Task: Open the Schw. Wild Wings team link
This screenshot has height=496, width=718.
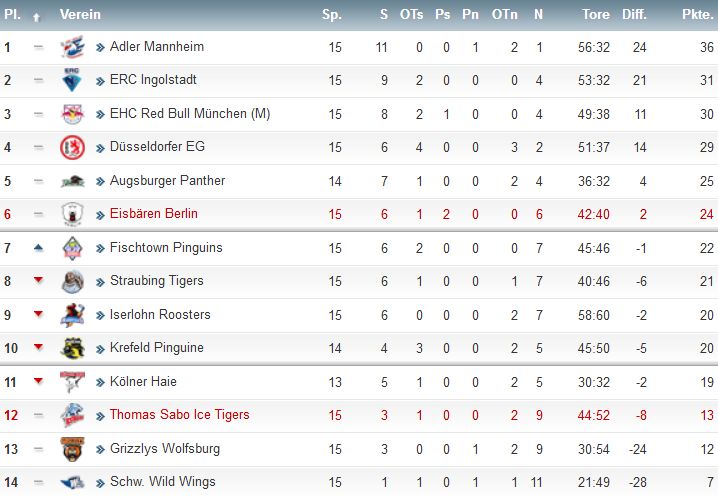Action: coord(163,482)
